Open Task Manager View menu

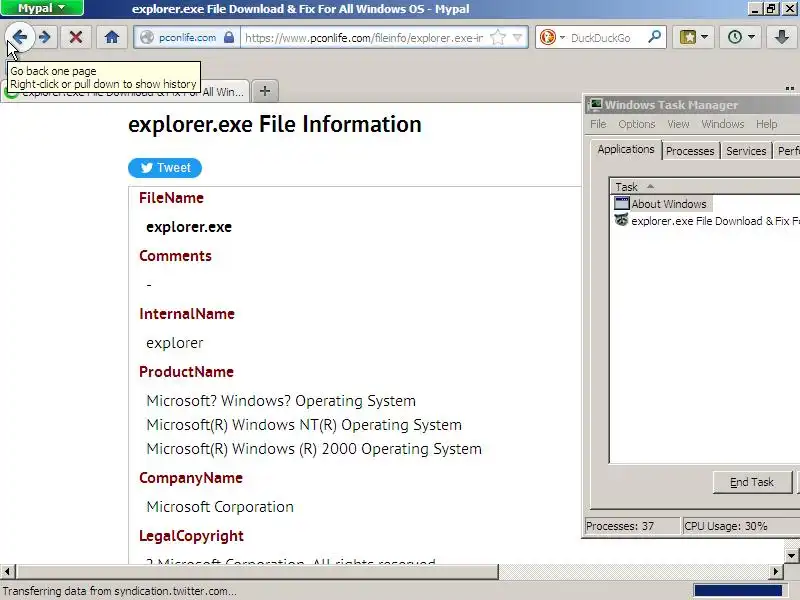click(x=678, y=124)
